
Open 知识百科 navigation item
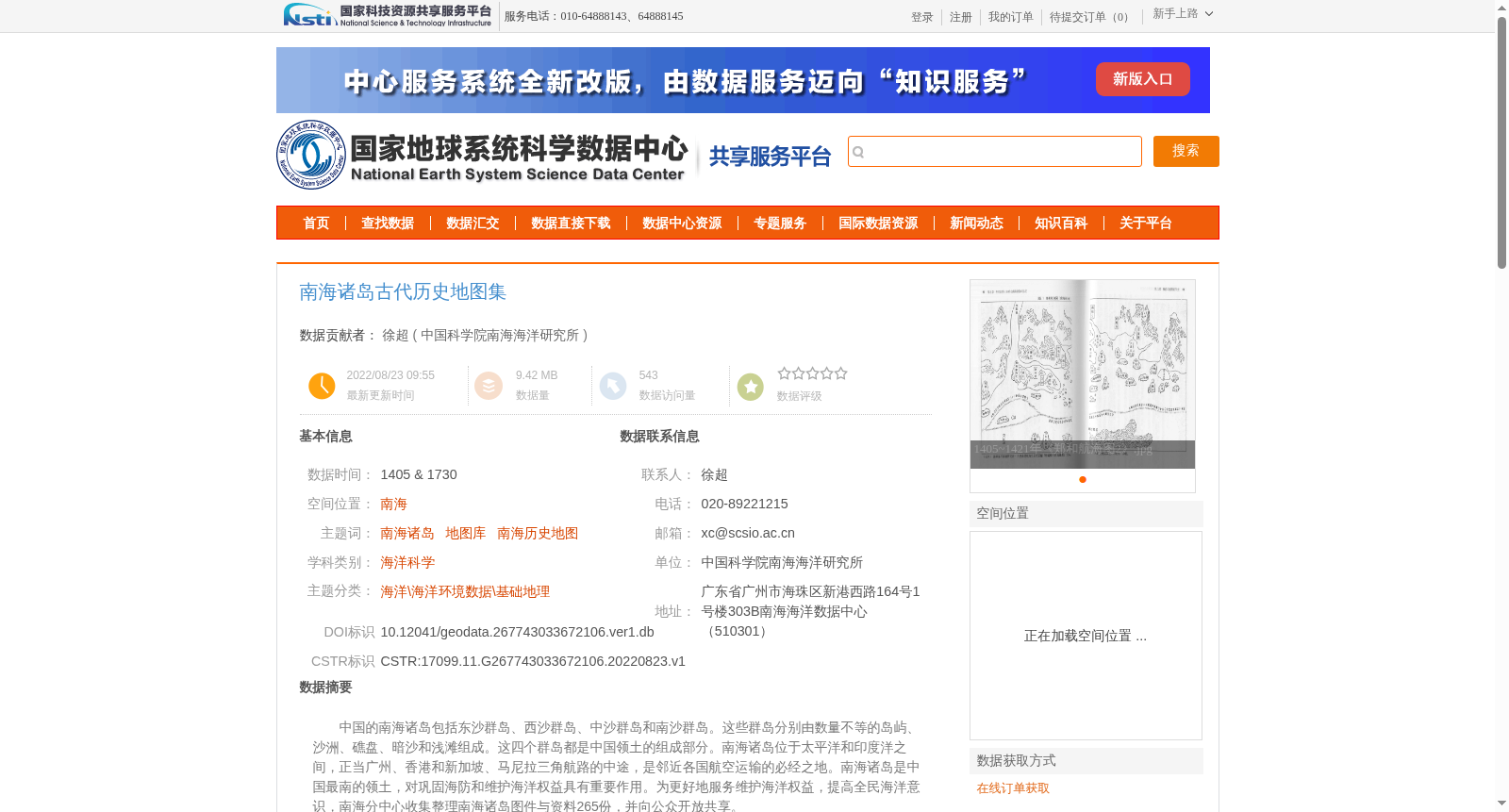point(1061,224)
